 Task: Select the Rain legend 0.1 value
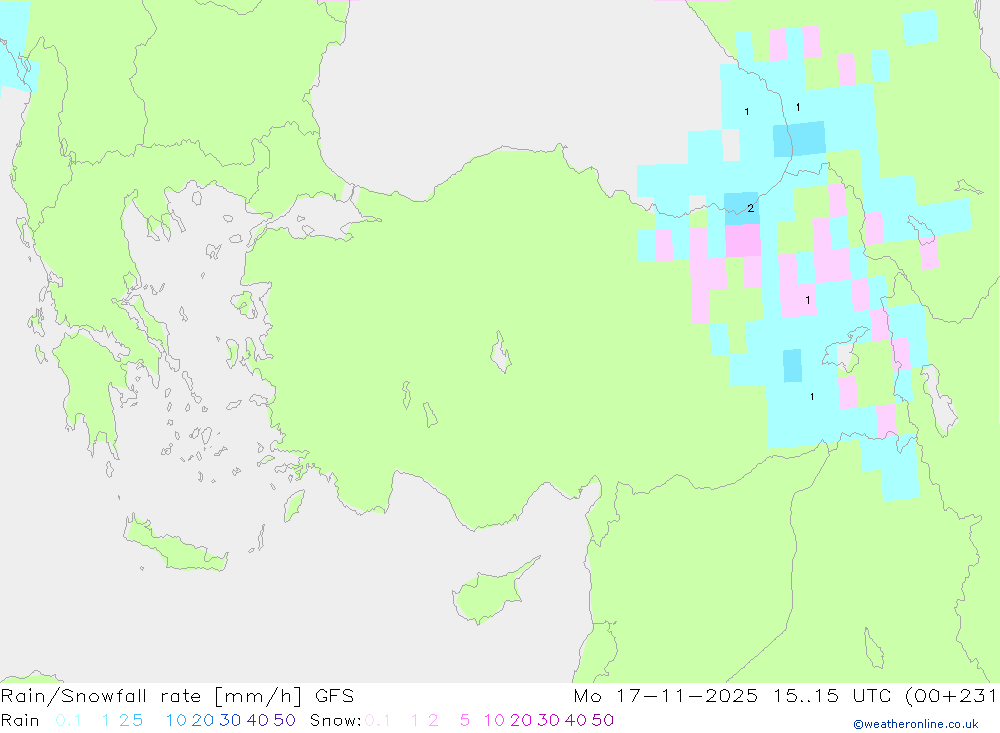[68, 720]
